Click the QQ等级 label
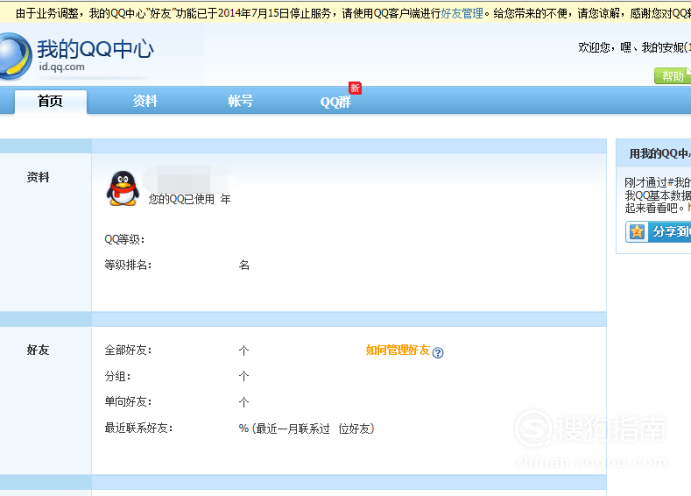Image resolution: width=691 pixels, height=496 pixels. point(125,240)
